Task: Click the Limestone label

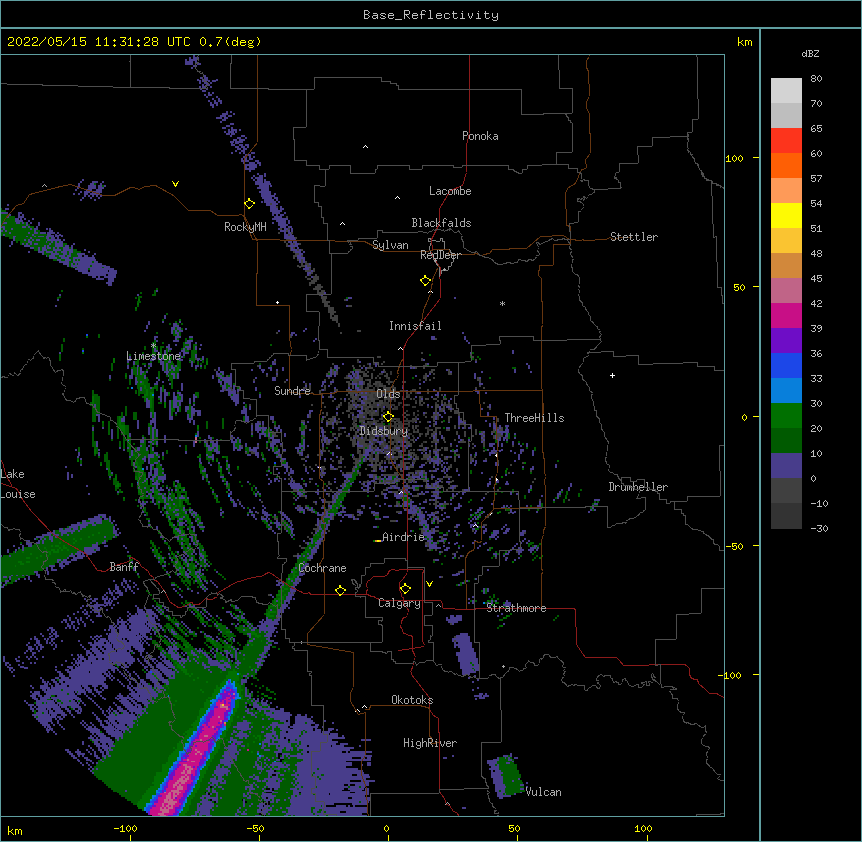Action: pos(153,356)
